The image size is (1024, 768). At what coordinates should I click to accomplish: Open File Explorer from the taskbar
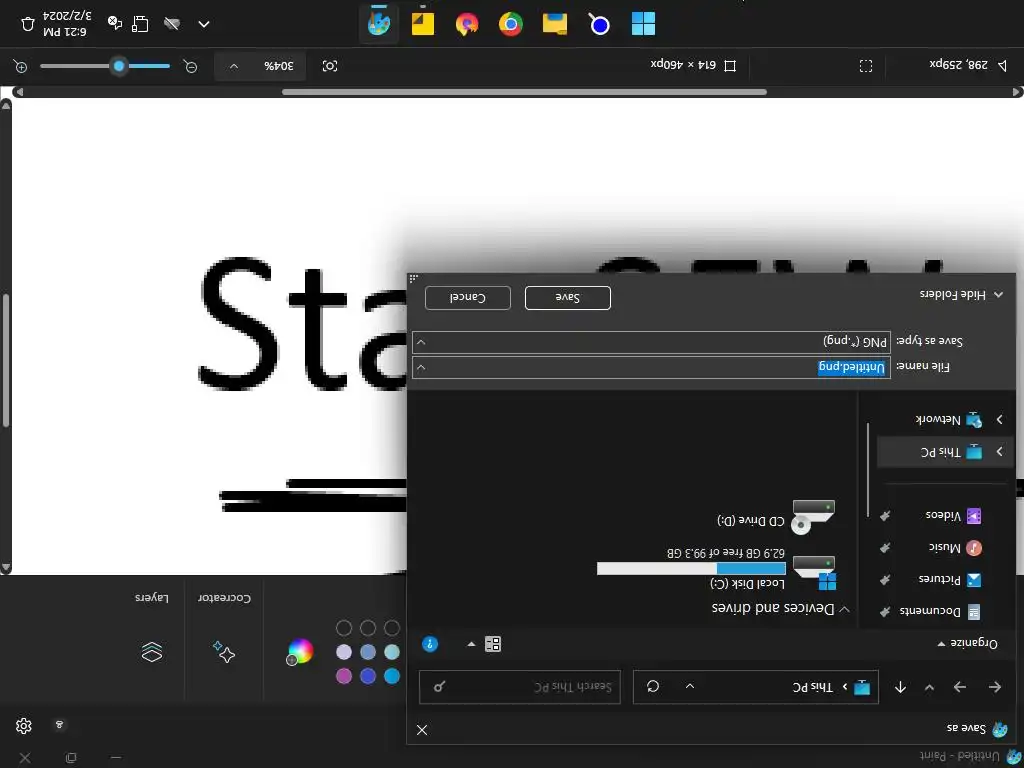click(554, 24)
